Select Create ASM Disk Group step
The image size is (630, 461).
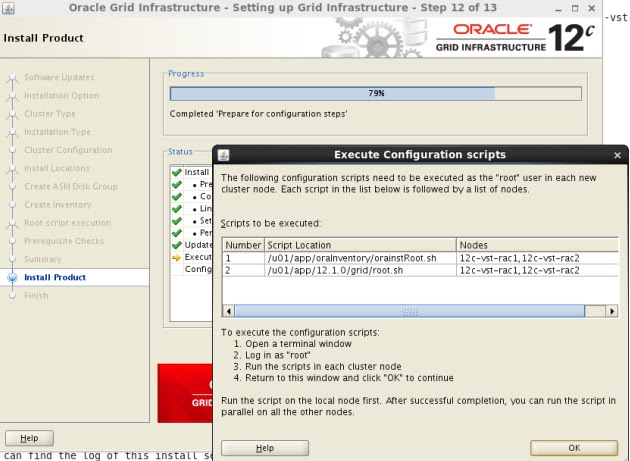[x=71, y=186]
